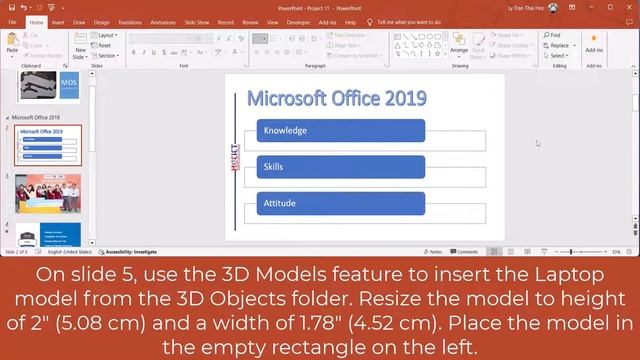Click the Skills blue shape on slide
The width and height of the screenshot is (640, 360).
tap(341, 167)
